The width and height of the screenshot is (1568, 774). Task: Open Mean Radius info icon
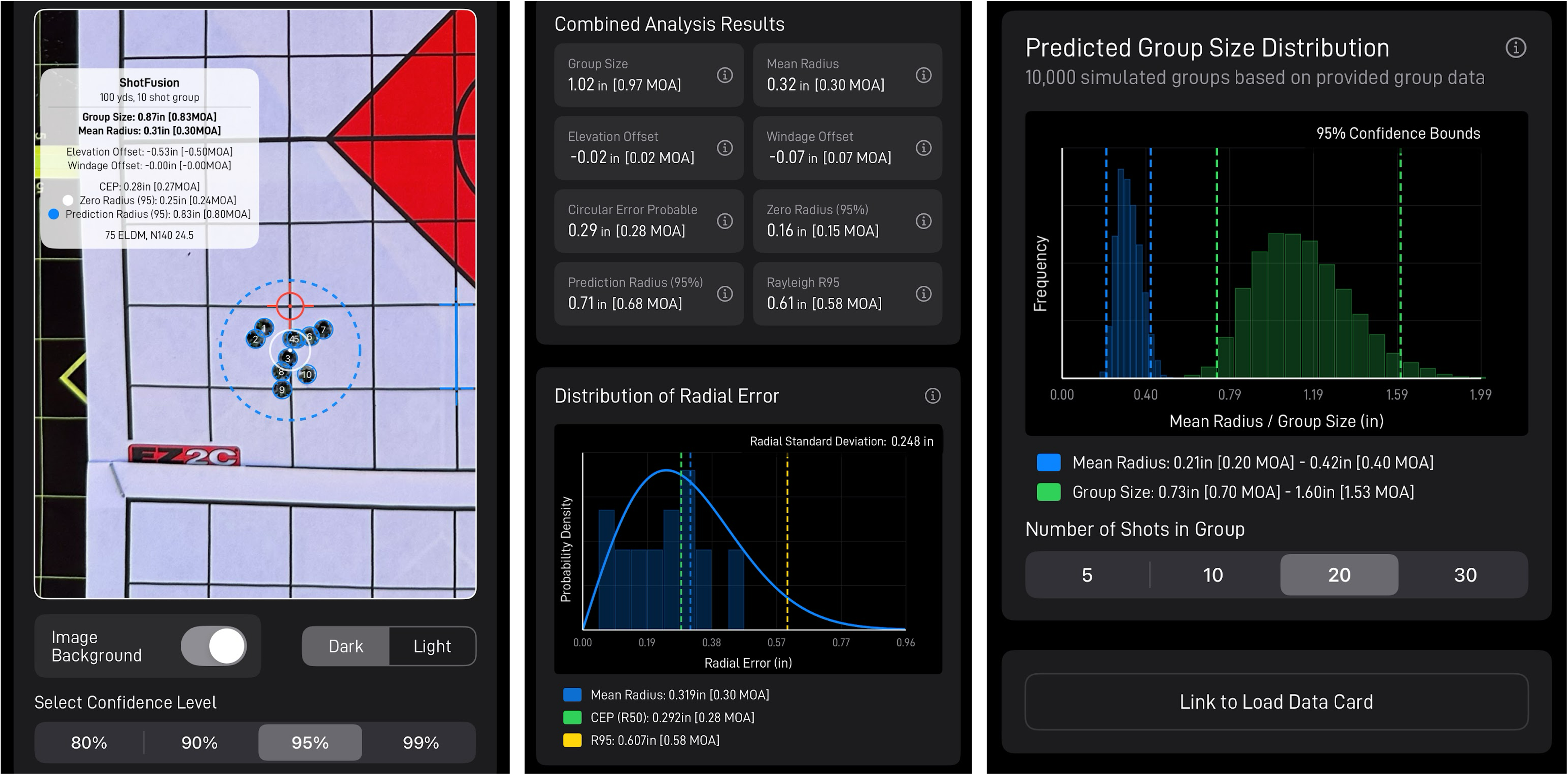pyautogui.click(x=923, y=75)
